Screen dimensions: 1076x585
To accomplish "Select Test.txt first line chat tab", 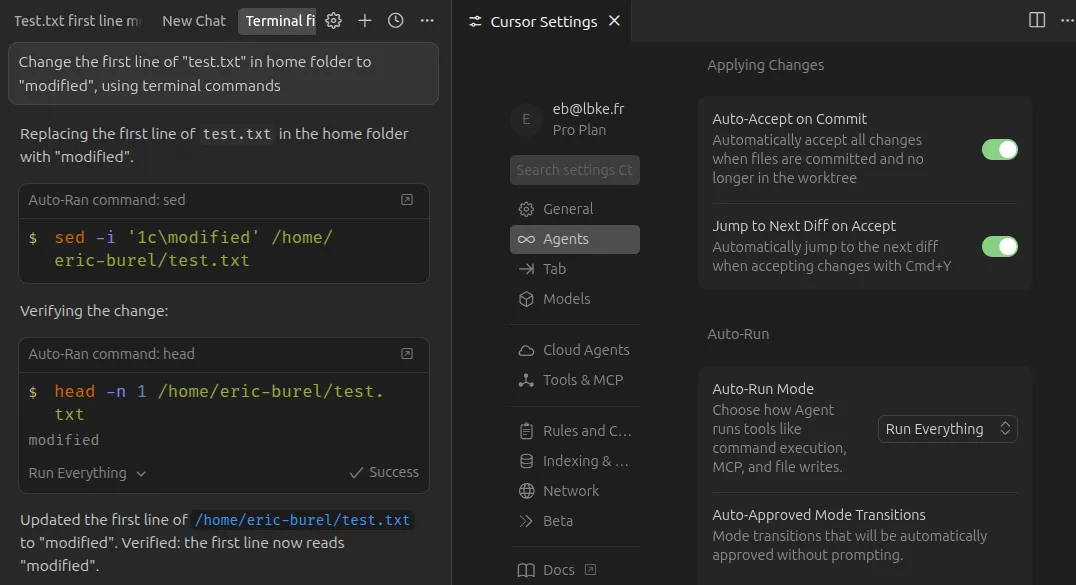I will (77, 21).
